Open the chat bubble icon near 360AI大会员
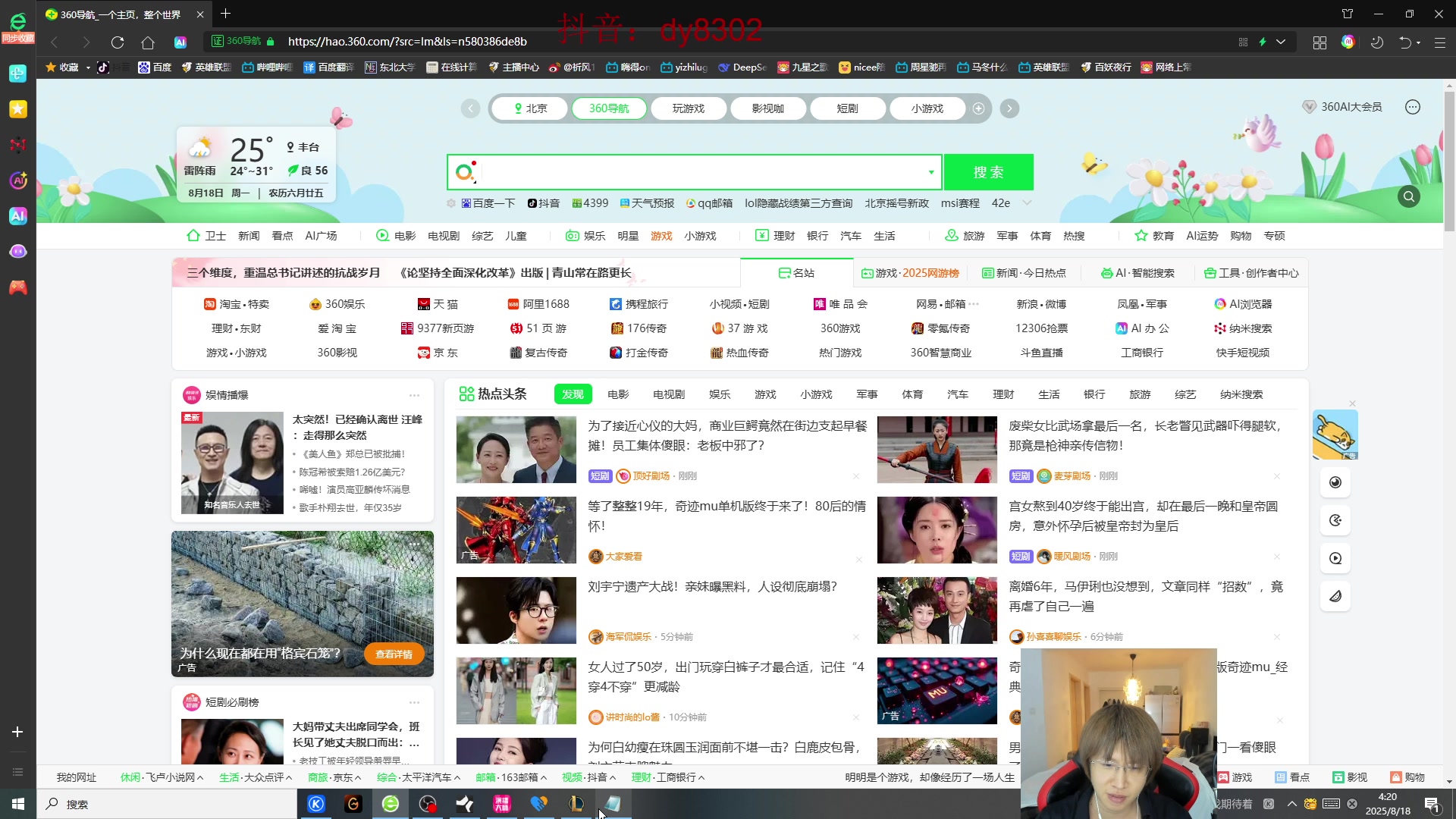This screenshot has width=1456, height=819. (x=1412, y=107)
